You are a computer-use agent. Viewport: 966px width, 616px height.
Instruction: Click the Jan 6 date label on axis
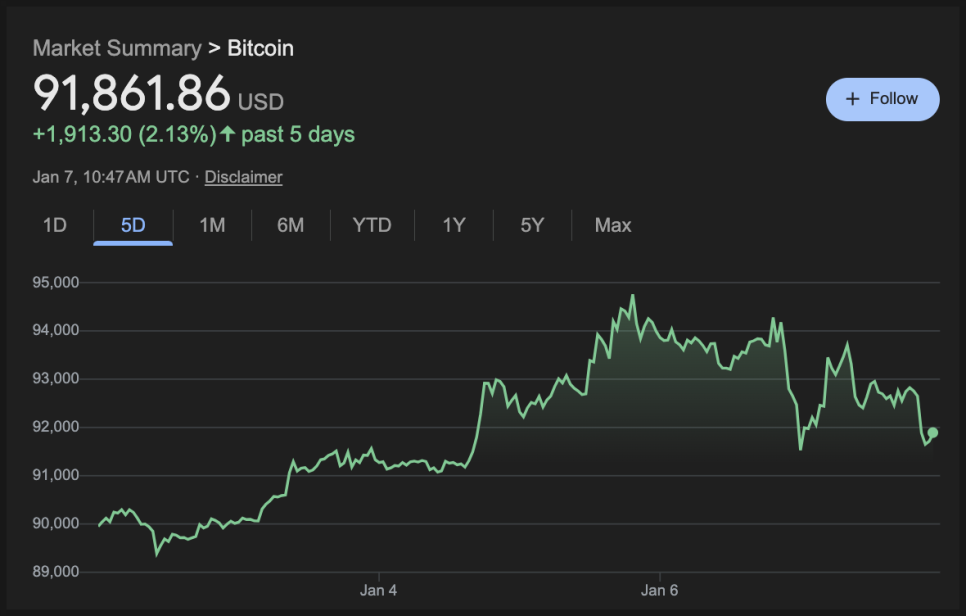tap(659, 591)
